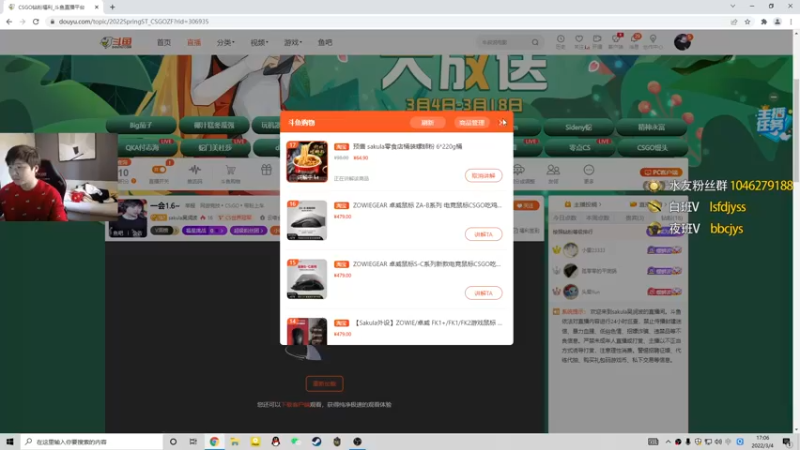Switch to 本周贡献 tab
Screen dimensions: 800x450
pyautogui.click(x=598, y=218)
